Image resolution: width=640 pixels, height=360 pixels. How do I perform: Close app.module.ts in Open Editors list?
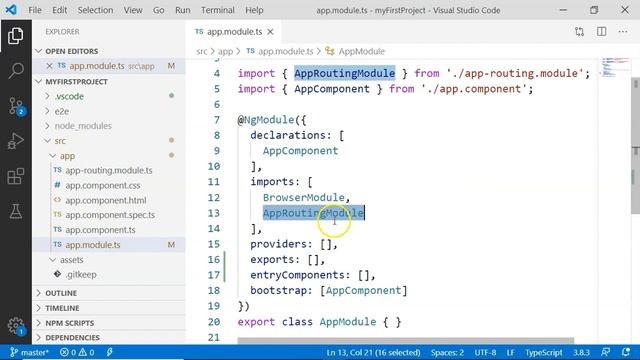coord(49,66)
